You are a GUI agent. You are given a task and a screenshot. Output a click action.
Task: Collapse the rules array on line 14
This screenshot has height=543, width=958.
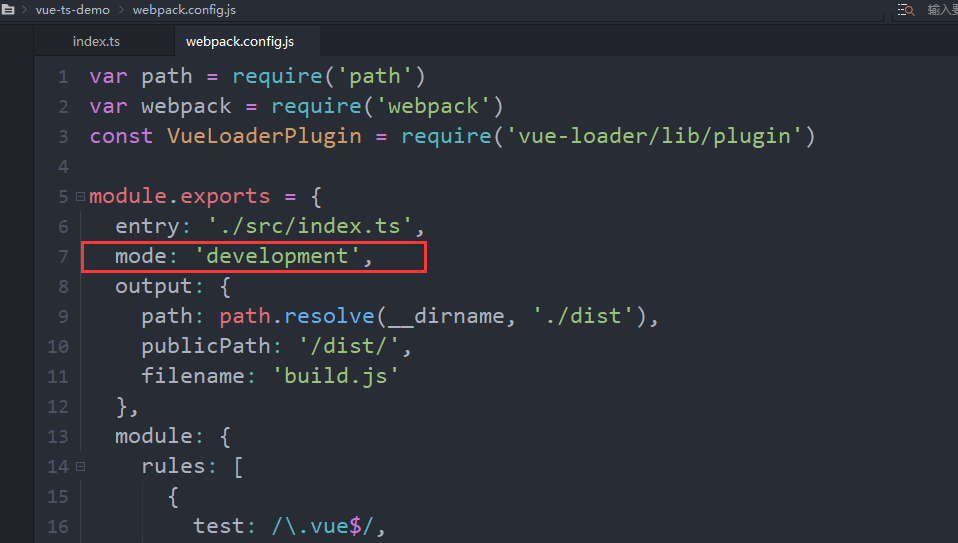80,467
